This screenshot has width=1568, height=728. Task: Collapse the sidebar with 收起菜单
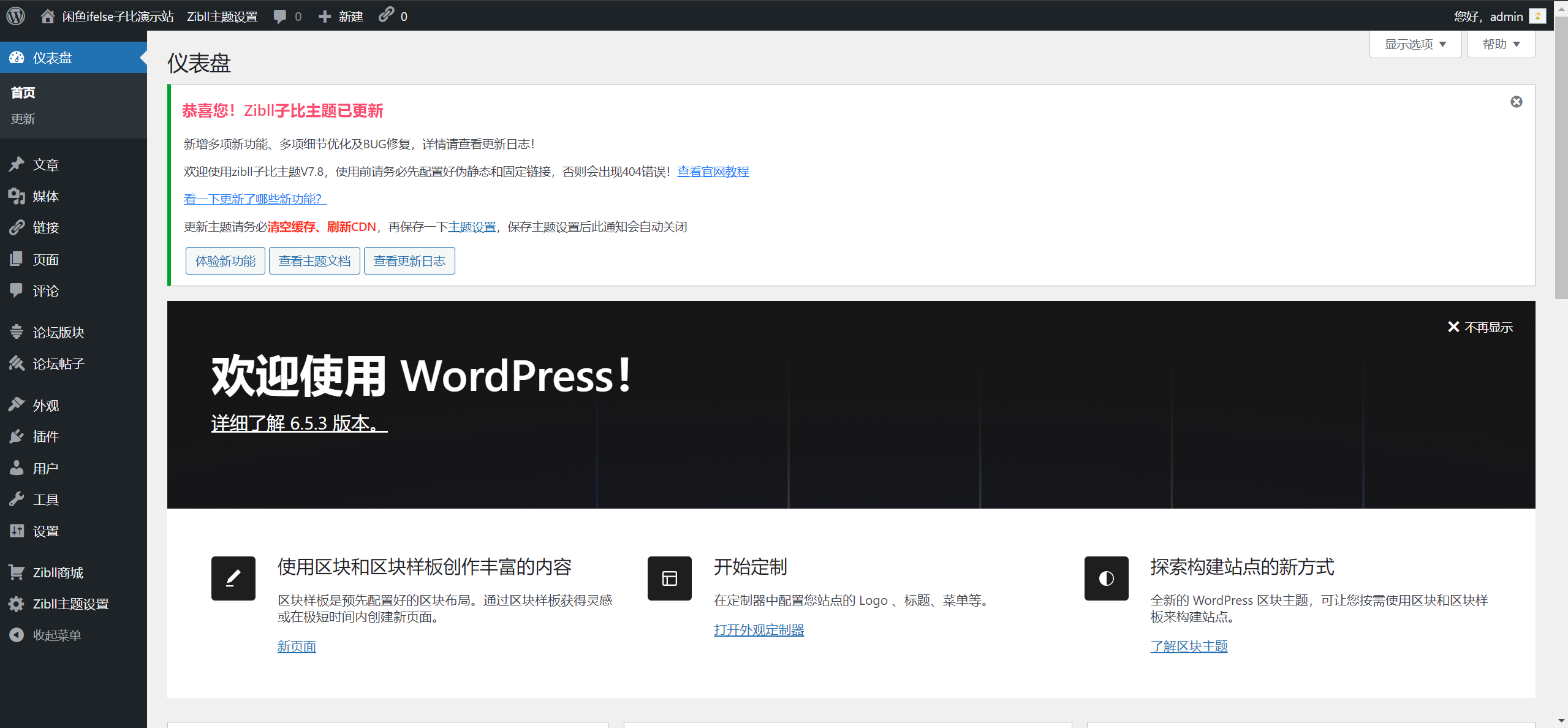pyautogui.click(x=56, y=635)
